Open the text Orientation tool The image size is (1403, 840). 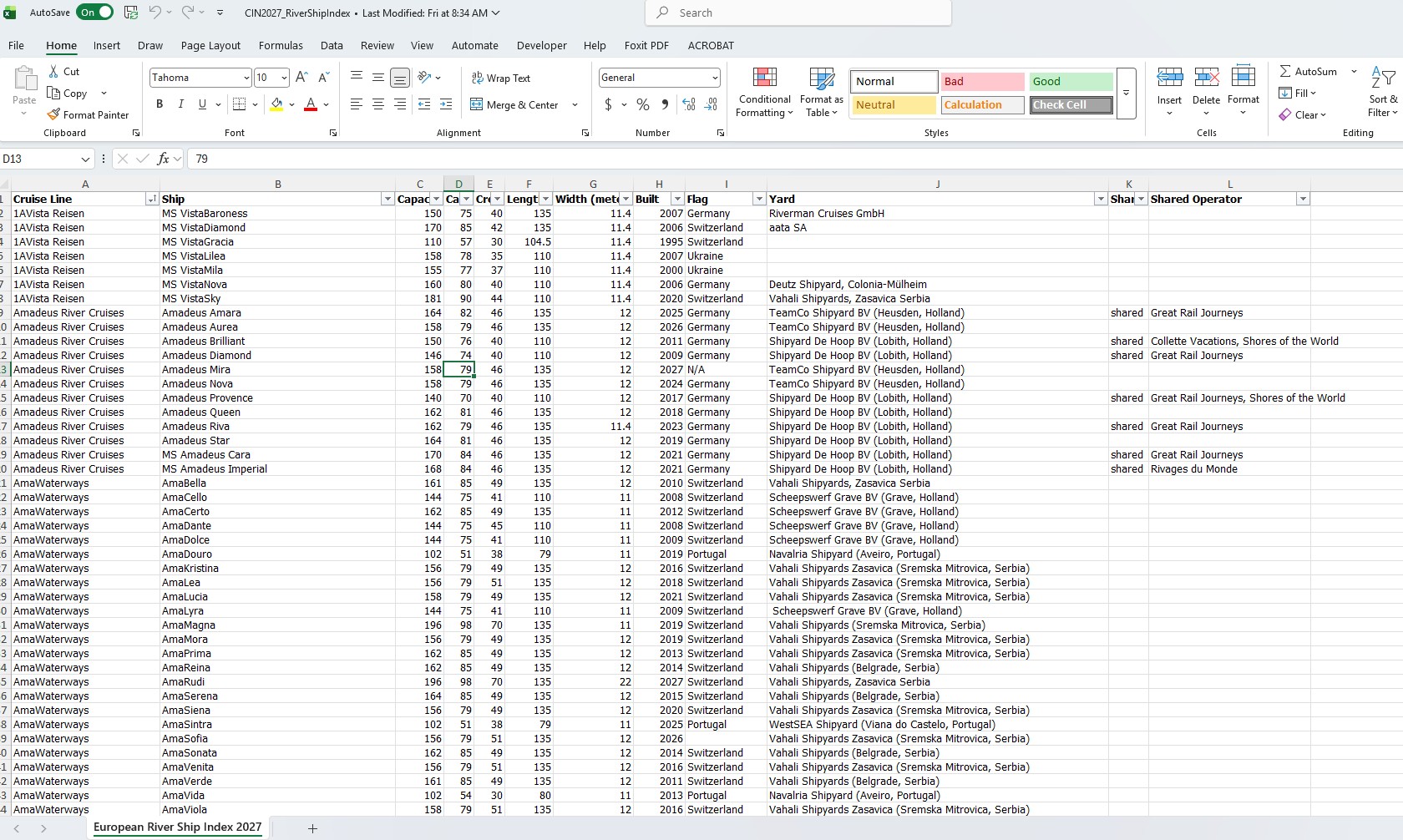(425, 78)
